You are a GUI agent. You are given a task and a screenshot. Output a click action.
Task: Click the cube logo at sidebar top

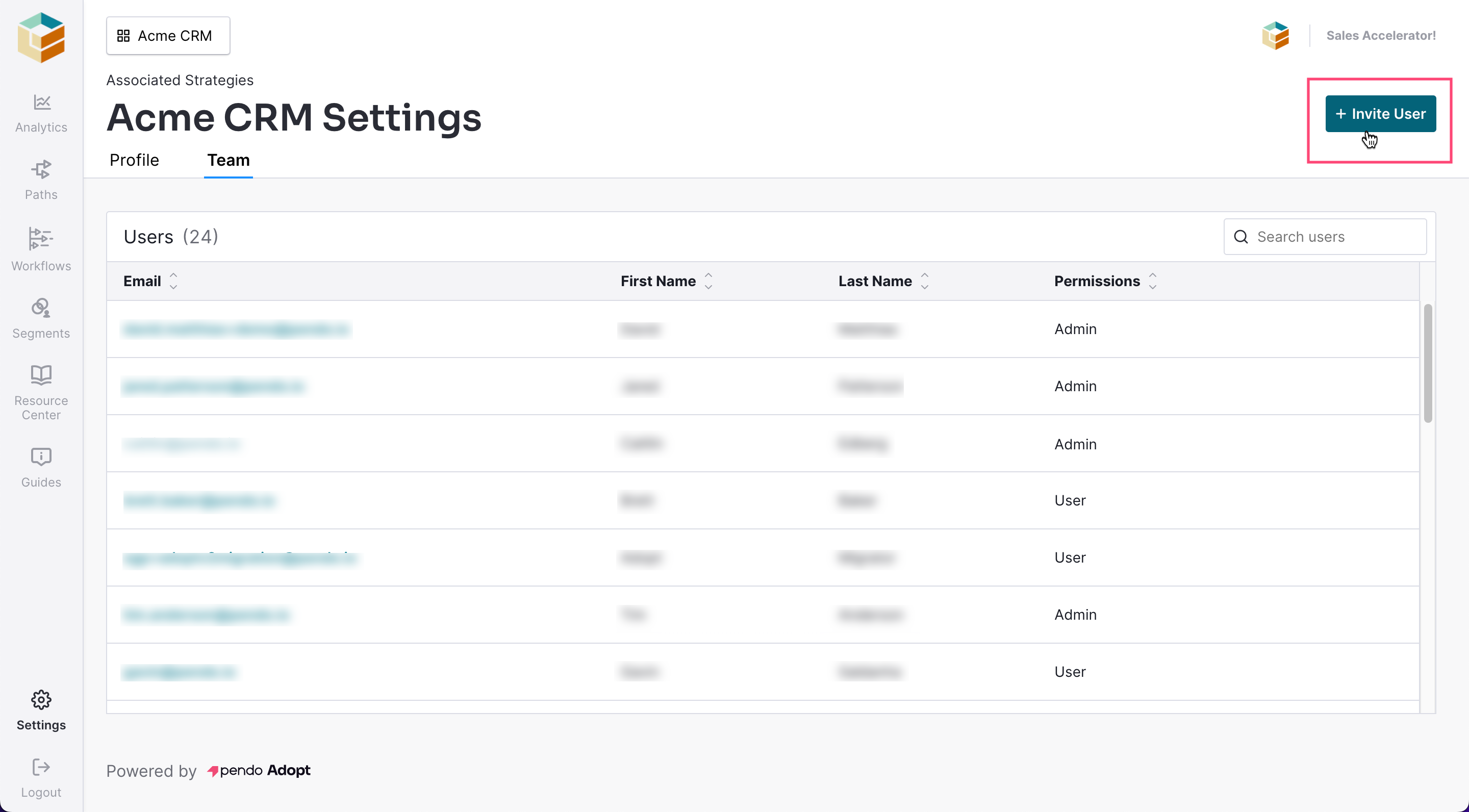tap(41, 38)
